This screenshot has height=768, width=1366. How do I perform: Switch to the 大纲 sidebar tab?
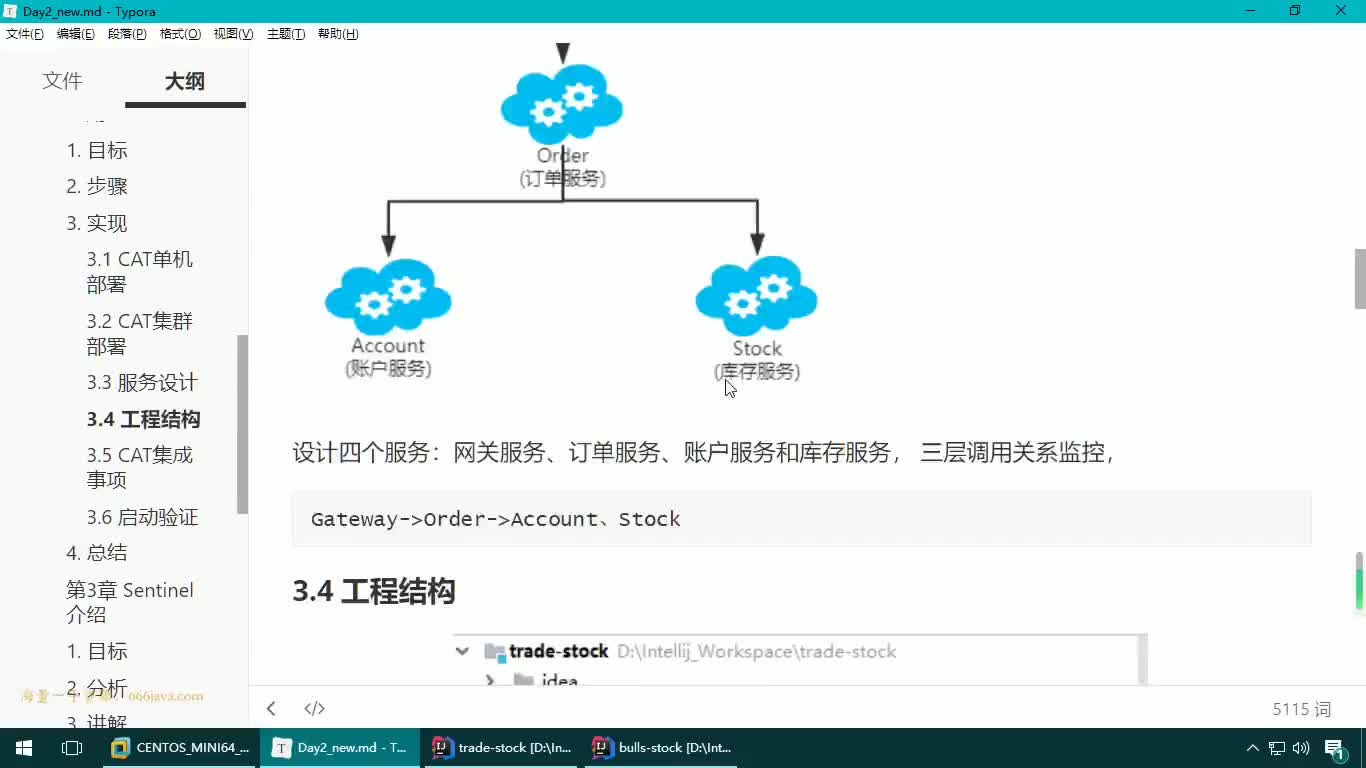pyautogui.click(x=185, y=81)
